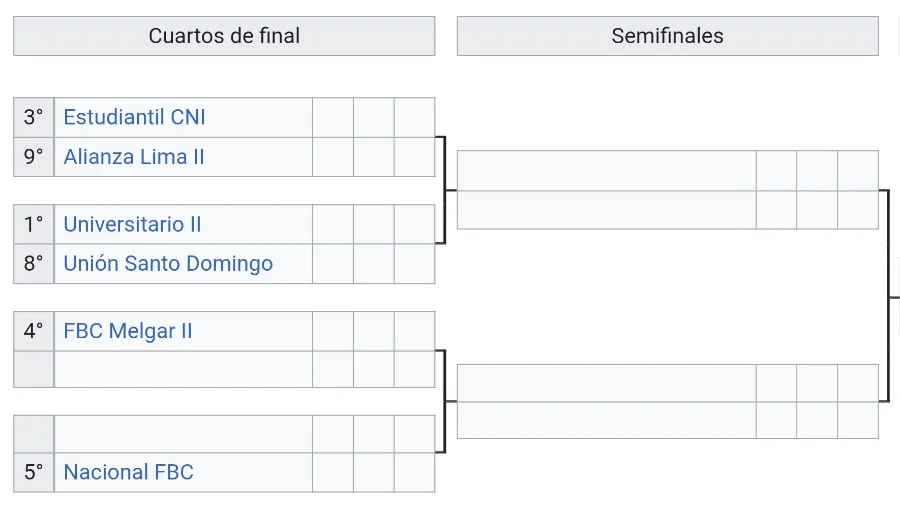Select the 9° seed cell
Image resolution: width=900 pixels, height=514 pixels.
(x=34, y=157)
